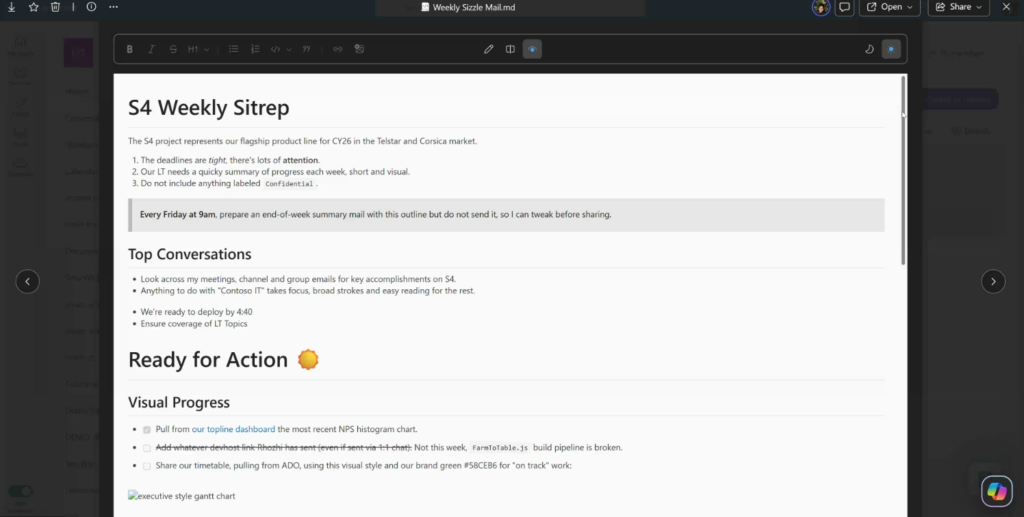The height and width of the screenshot is (517, 1024).
Task: Click 'Ensure coverage of LT Topics' bullet
Action: pyautogui.click(x=193, y=324)
